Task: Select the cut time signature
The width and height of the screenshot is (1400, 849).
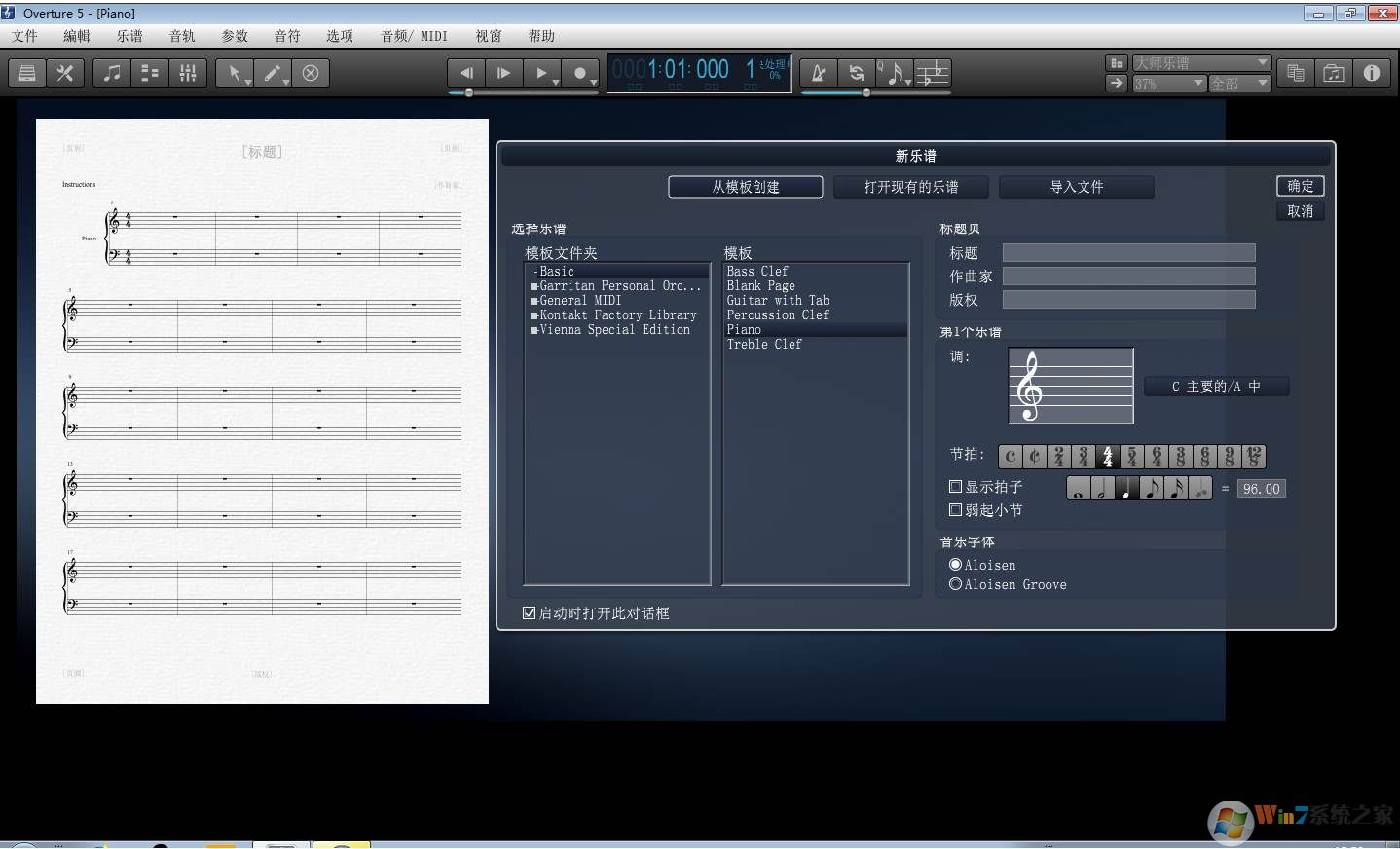Action: click(x=1035, y=456)
